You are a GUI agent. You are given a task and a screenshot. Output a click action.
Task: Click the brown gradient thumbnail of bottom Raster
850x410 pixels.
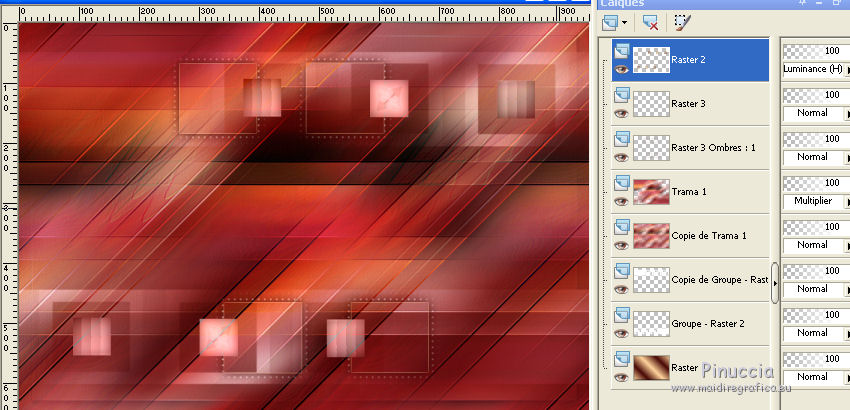(652, 368)
